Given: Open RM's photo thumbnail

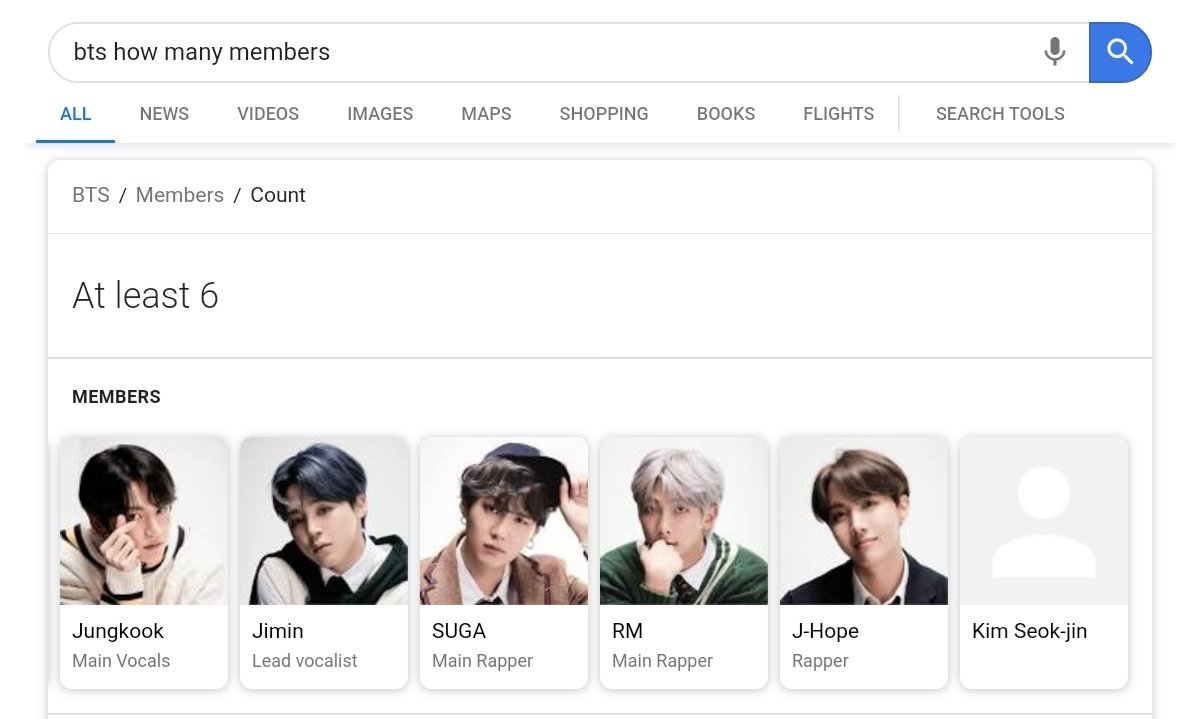Looking at the screenshot, I should (x=684, y=521).
